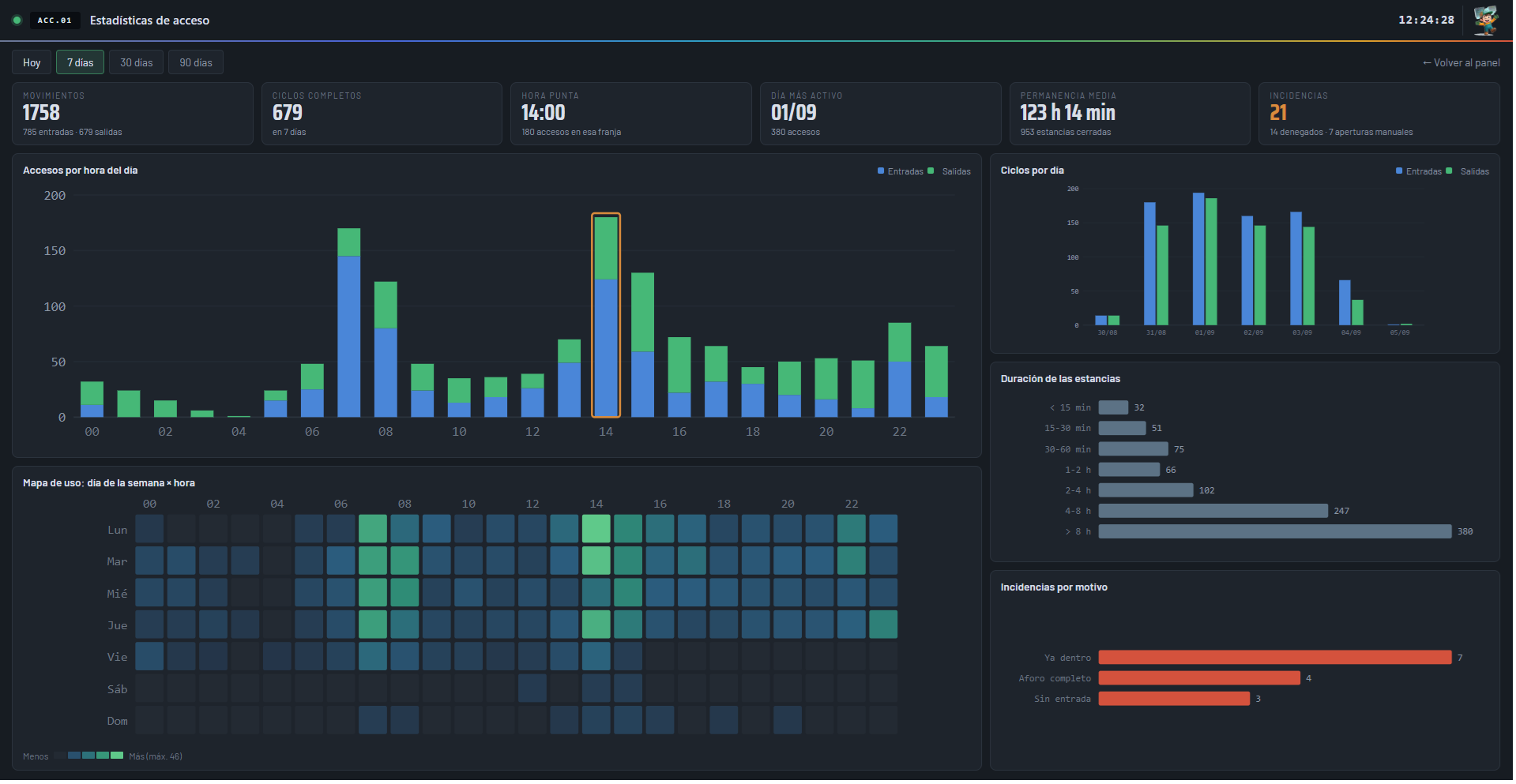1516x784 pixels.
Task: Click the Movimientos 1758 card
Action: (x=132, y=114)
